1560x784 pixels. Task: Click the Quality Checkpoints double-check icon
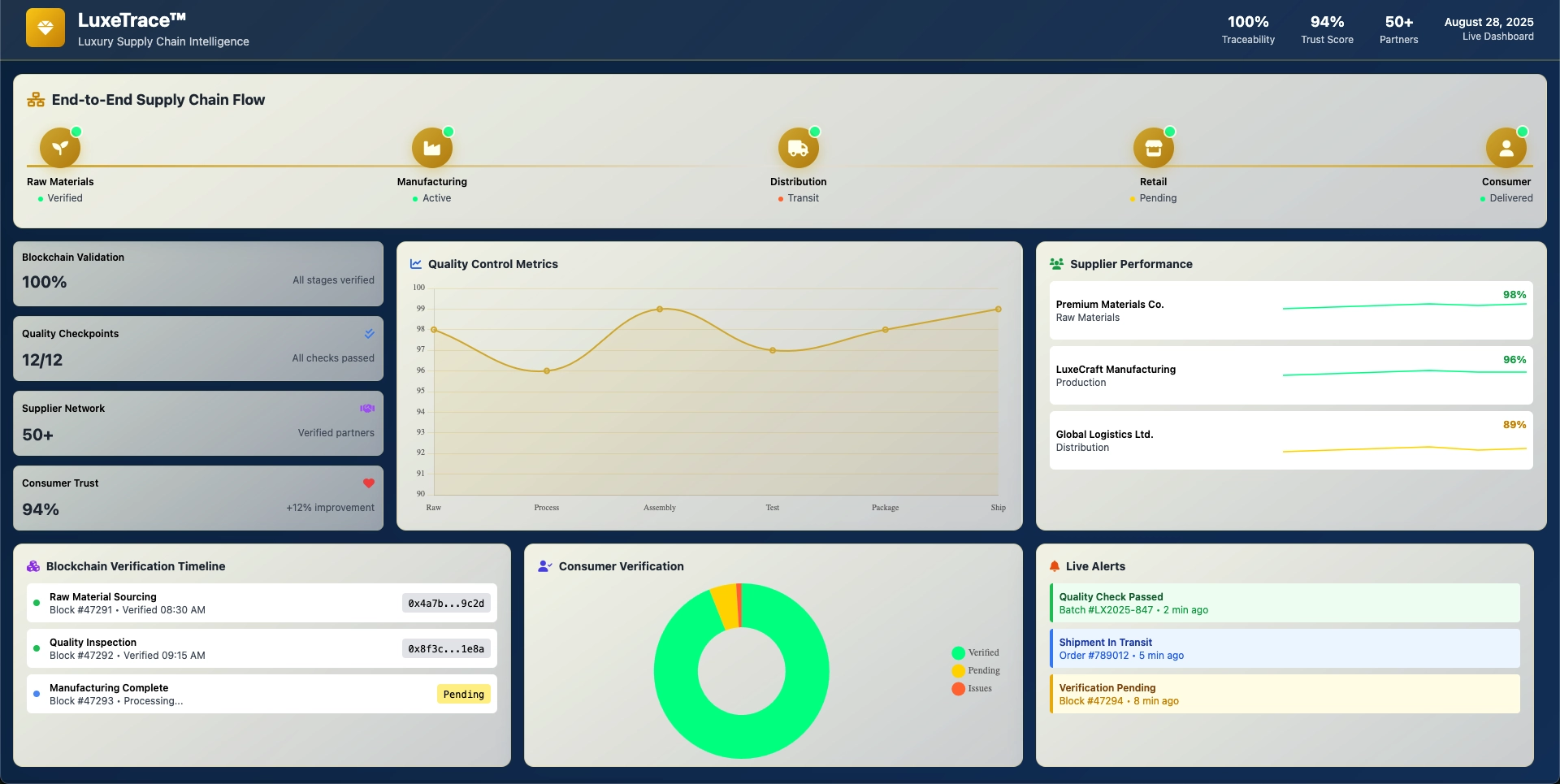click(369, 333)
